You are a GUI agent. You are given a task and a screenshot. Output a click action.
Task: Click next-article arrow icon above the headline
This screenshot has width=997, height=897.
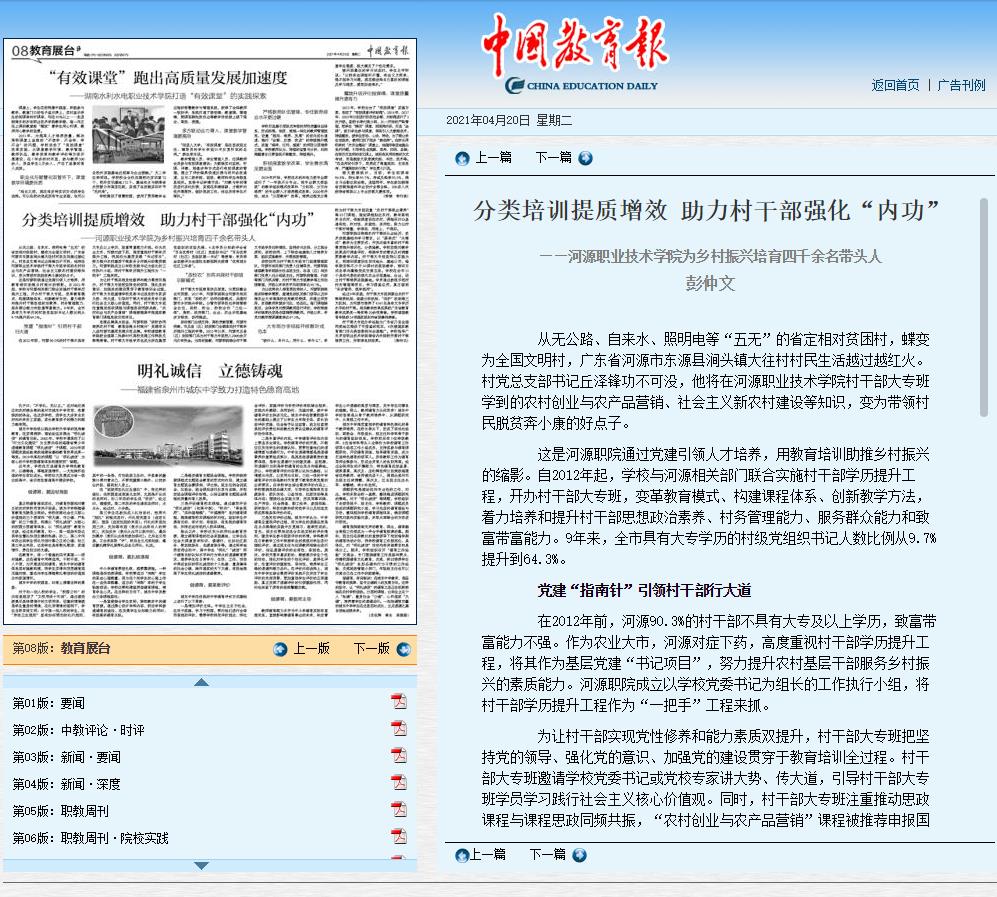coord(585,158)
